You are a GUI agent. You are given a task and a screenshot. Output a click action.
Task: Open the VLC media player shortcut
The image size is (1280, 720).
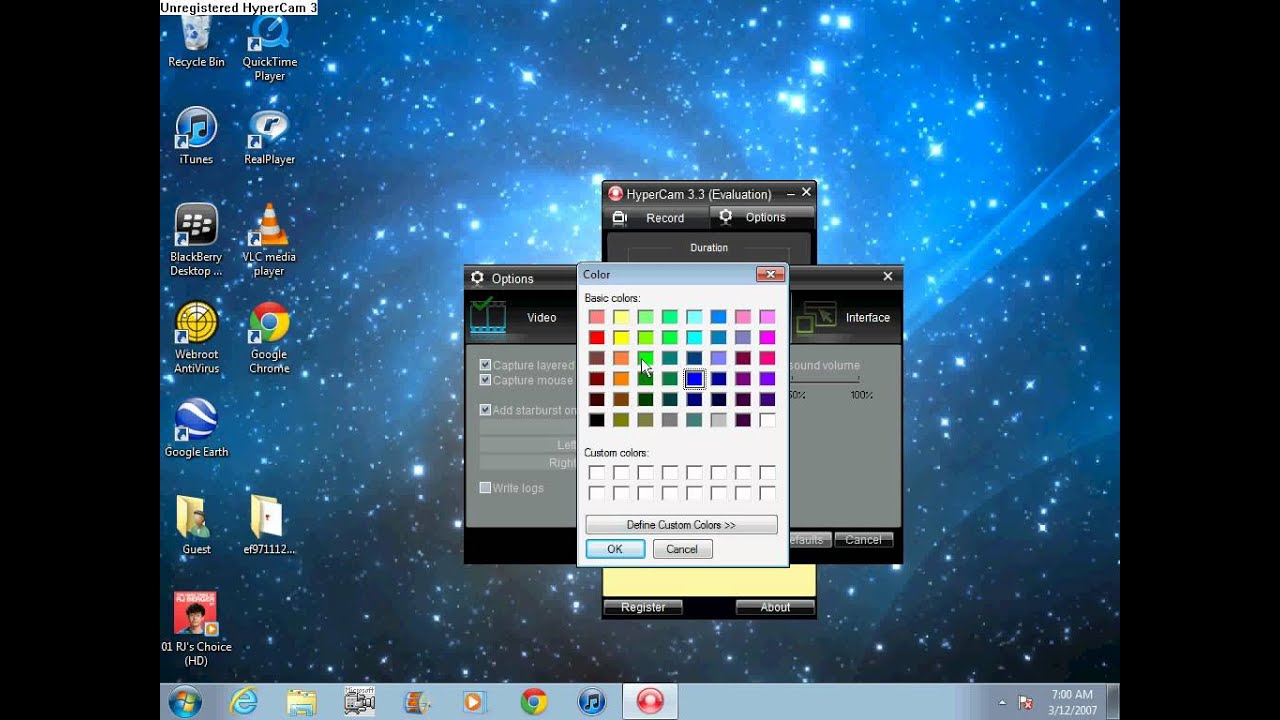pyautogui.click(x=269, y=232)
